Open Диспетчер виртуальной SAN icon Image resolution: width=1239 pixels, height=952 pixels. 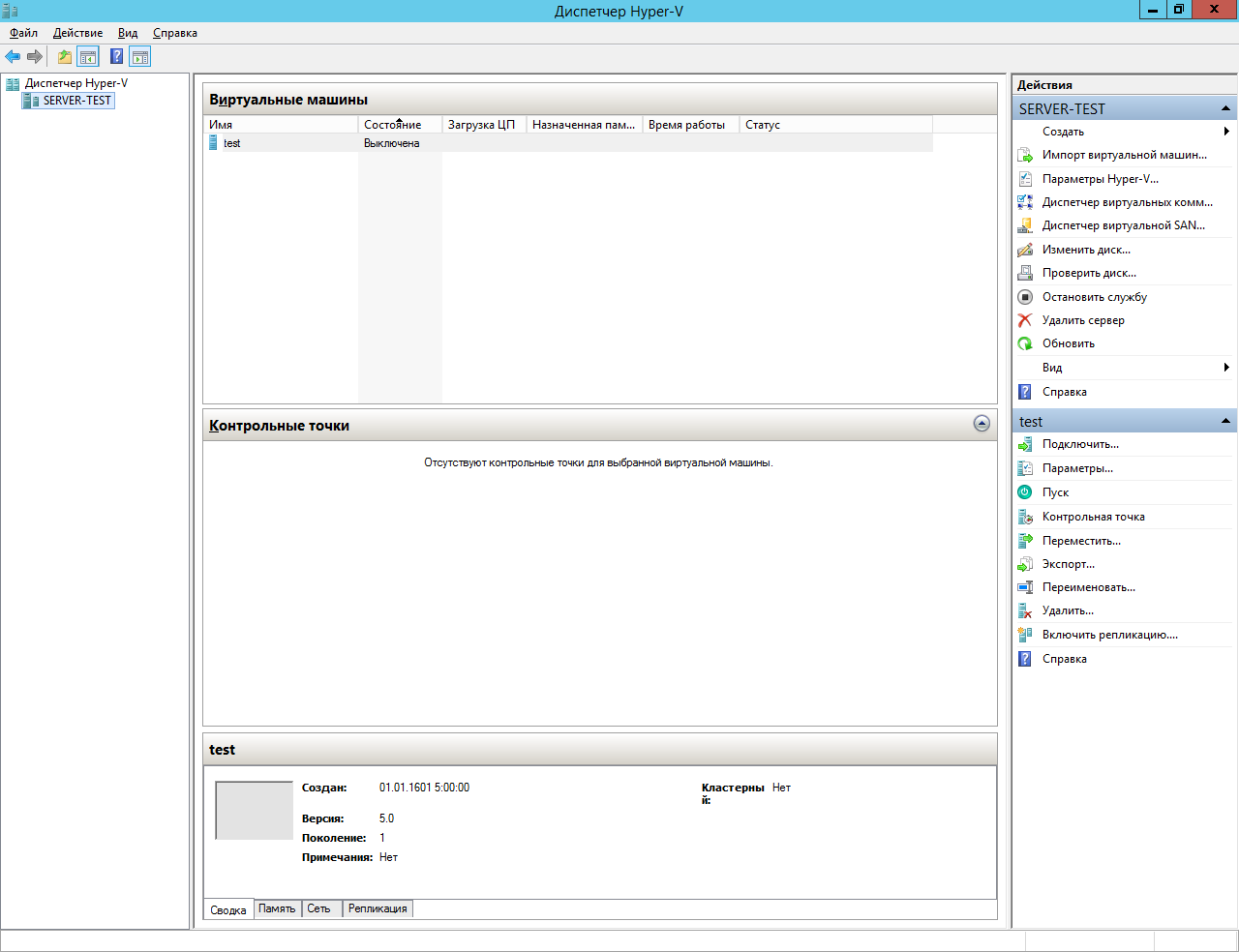tap(1025, 225)
